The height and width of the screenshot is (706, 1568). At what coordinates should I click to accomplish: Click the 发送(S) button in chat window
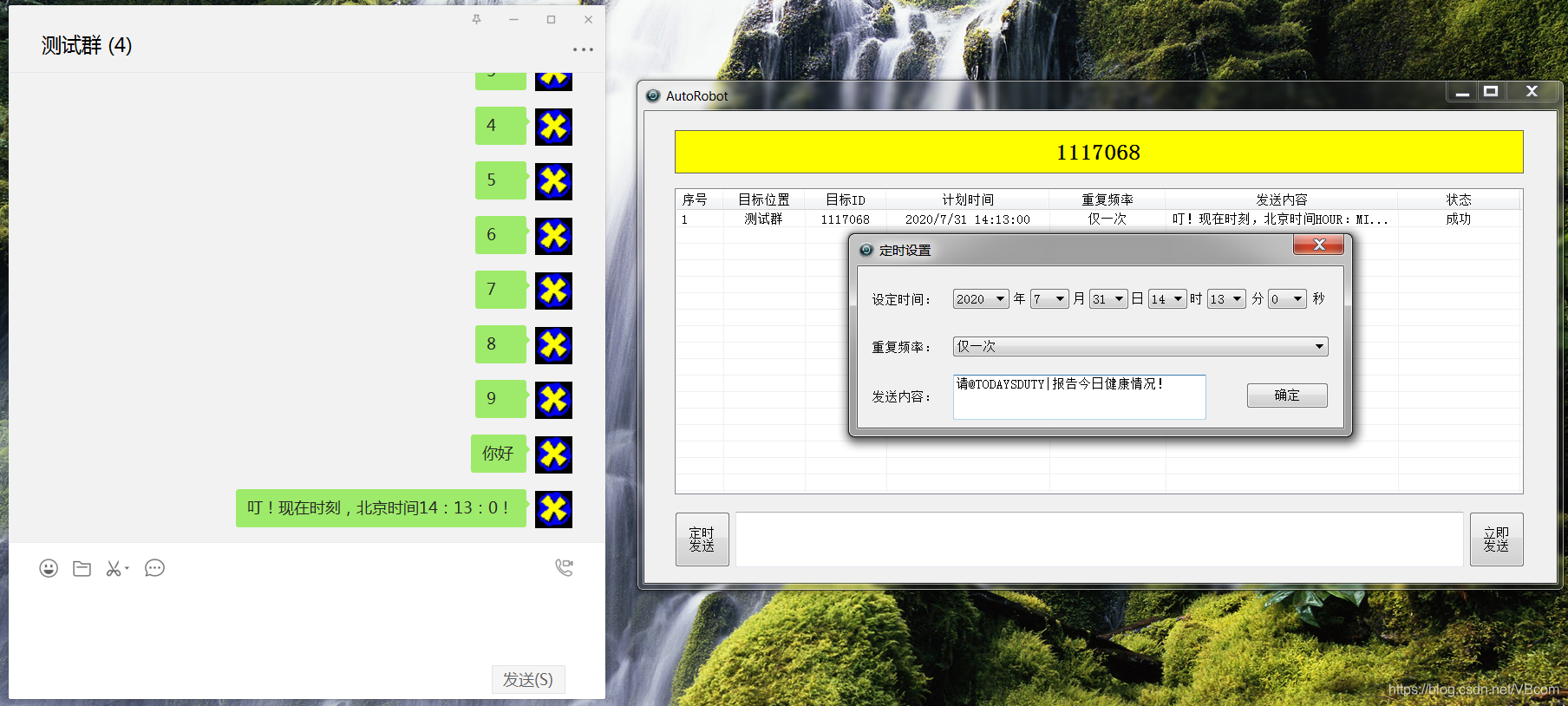pyautogui.click(x=528, y=680)
